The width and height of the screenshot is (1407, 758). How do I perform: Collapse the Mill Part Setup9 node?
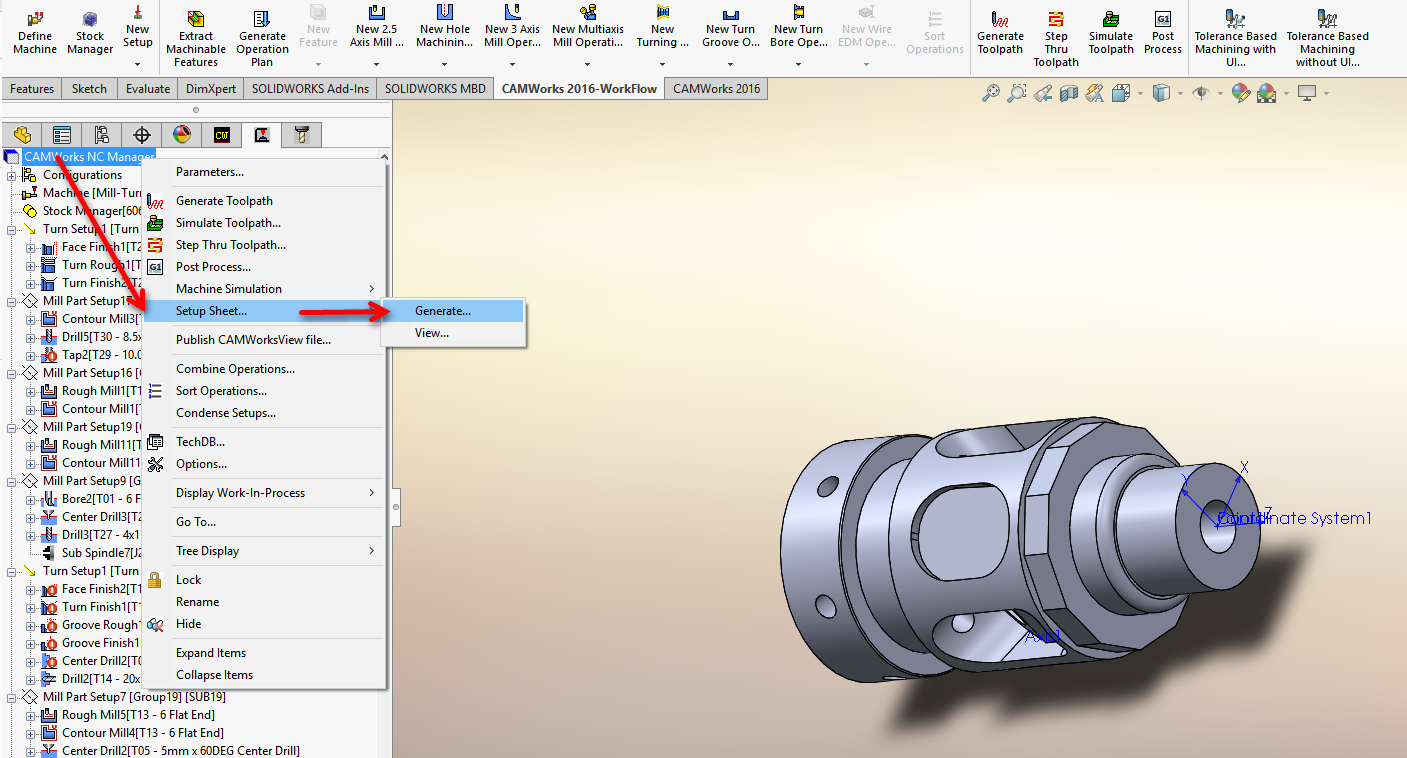12,481
